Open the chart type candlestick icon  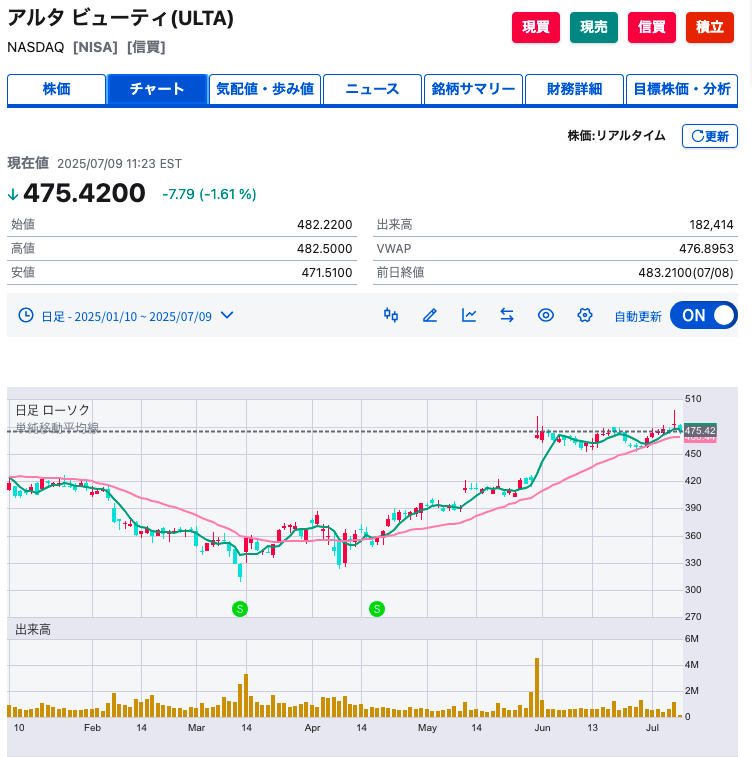(x=391, y=316)
